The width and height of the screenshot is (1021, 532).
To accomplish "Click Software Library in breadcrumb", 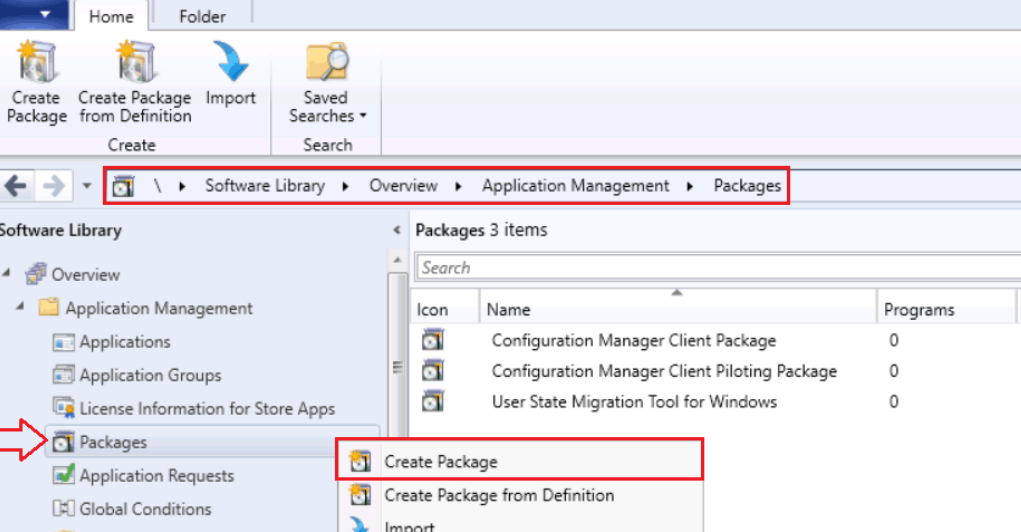I will [x=265, y=186].
